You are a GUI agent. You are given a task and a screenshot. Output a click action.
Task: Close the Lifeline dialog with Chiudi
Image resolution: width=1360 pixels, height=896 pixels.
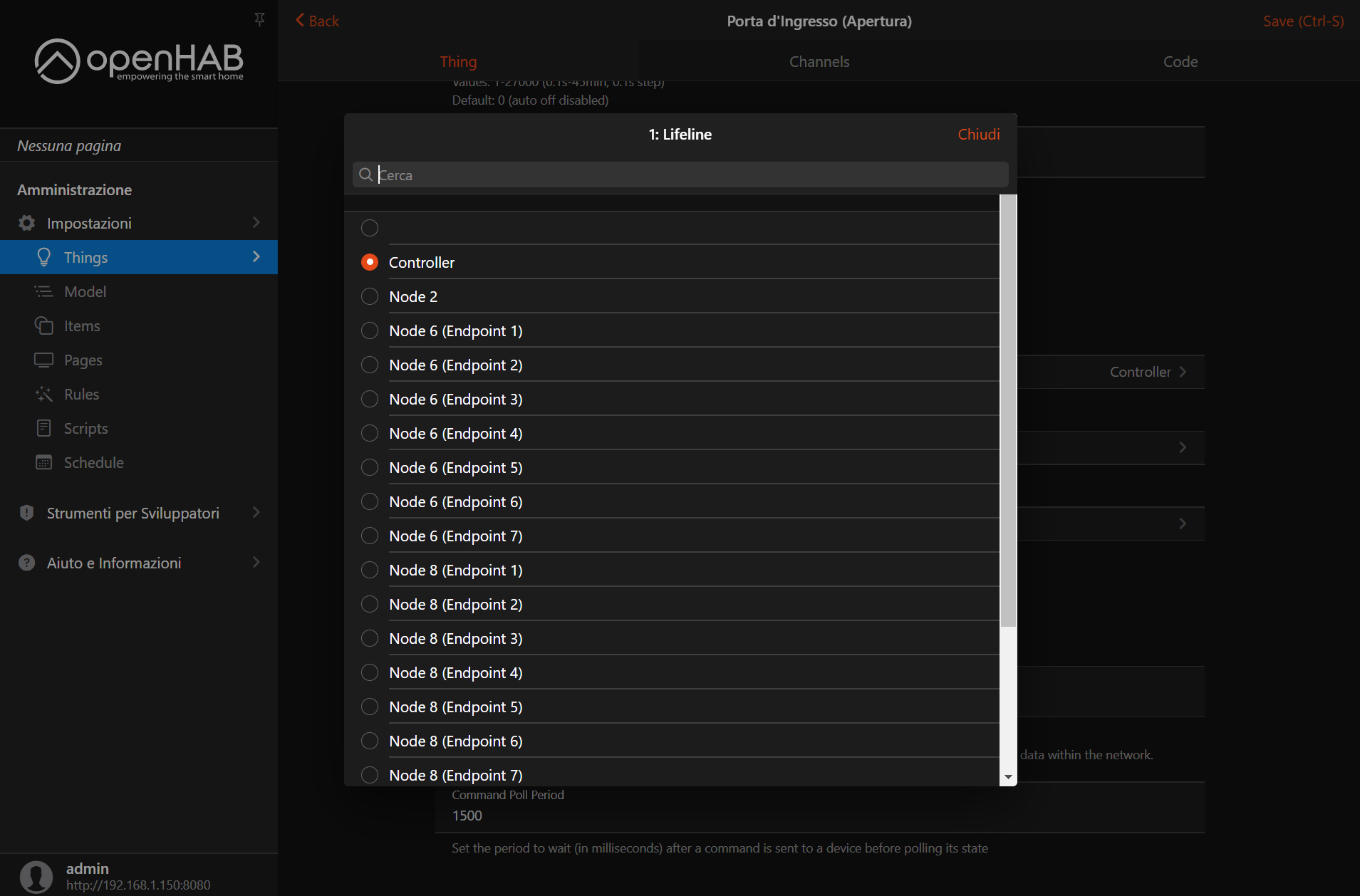pyautogui.click(x=977, y=134)
